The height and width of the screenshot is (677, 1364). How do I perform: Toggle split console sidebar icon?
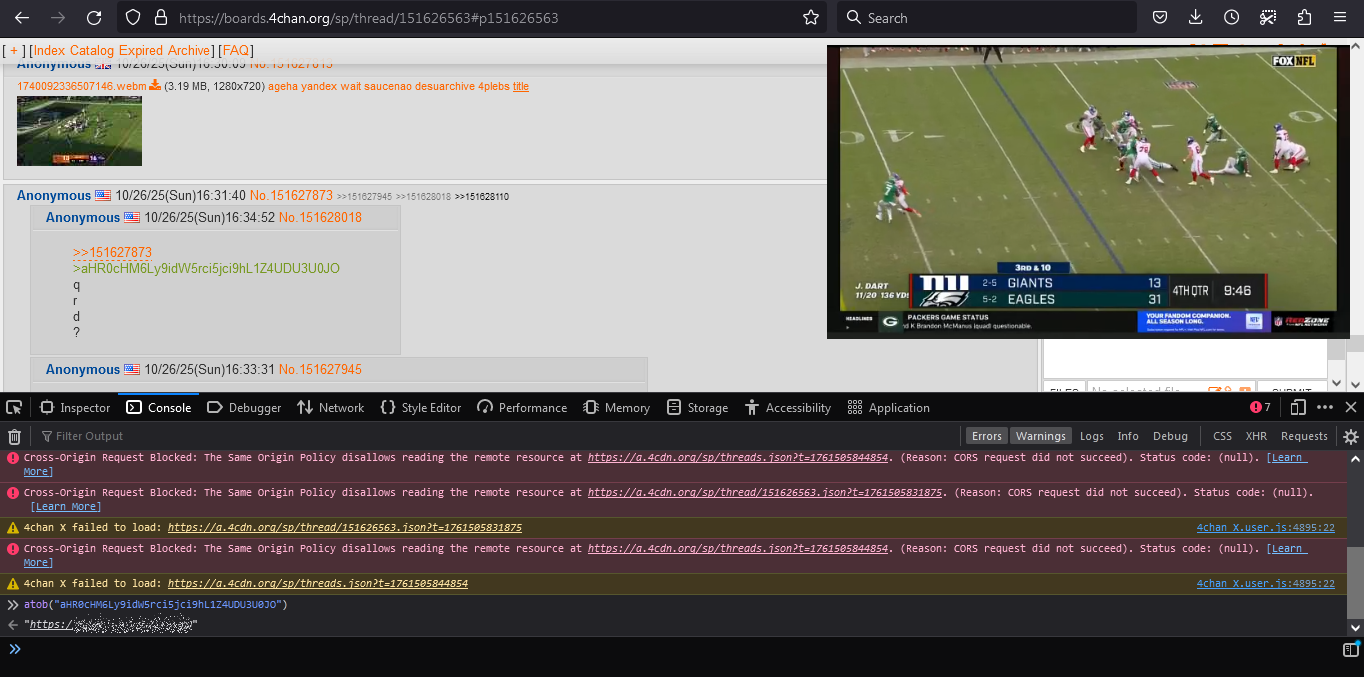[1350, 650]
